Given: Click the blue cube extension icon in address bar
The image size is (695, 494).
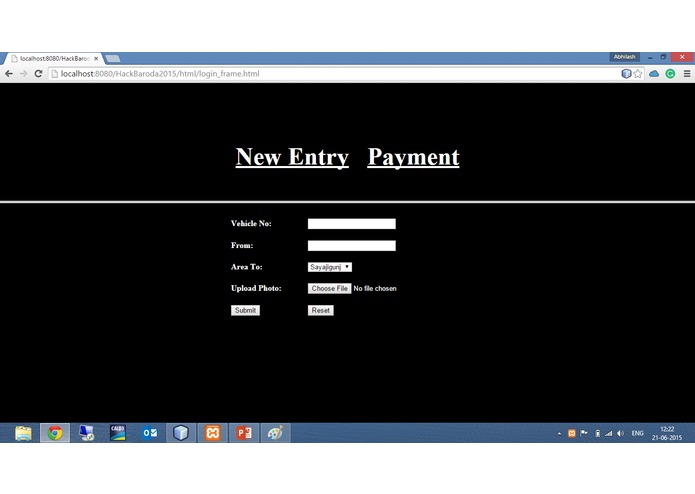Looking at the screenshot, I should (x=626, y=74).
